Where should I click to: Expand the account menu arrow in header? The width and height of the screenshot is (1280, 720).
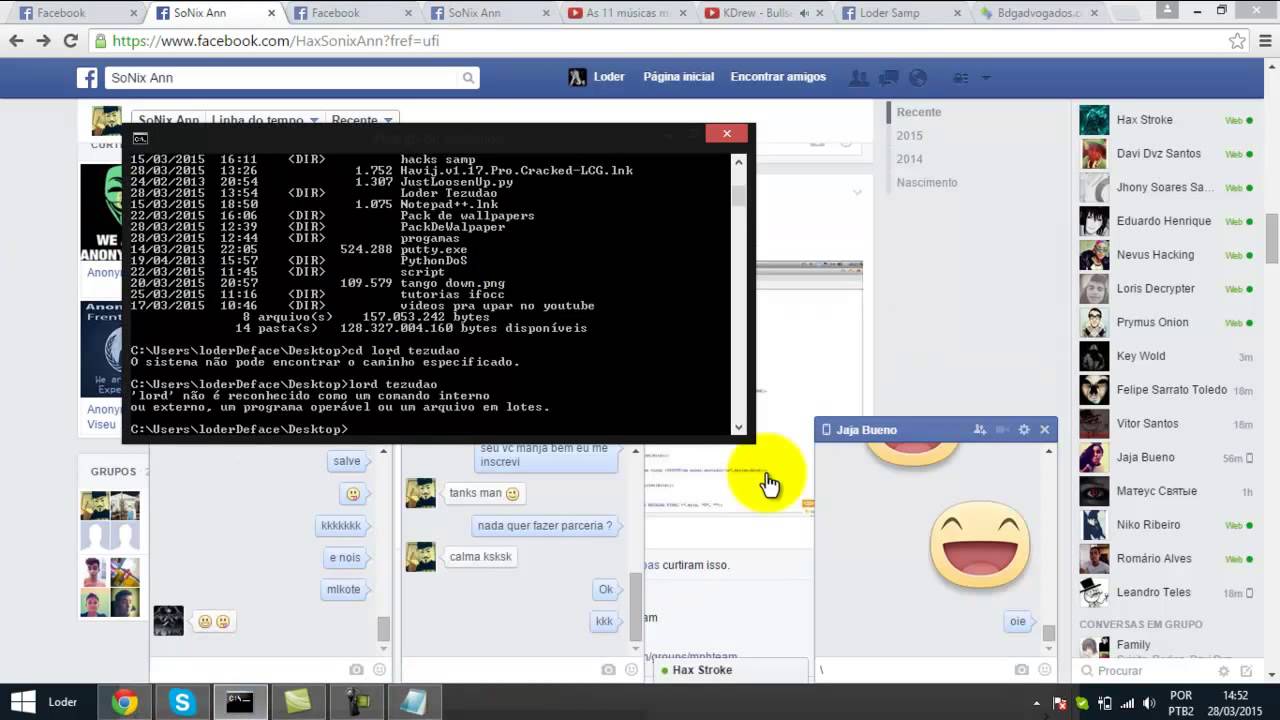(986, 78)
